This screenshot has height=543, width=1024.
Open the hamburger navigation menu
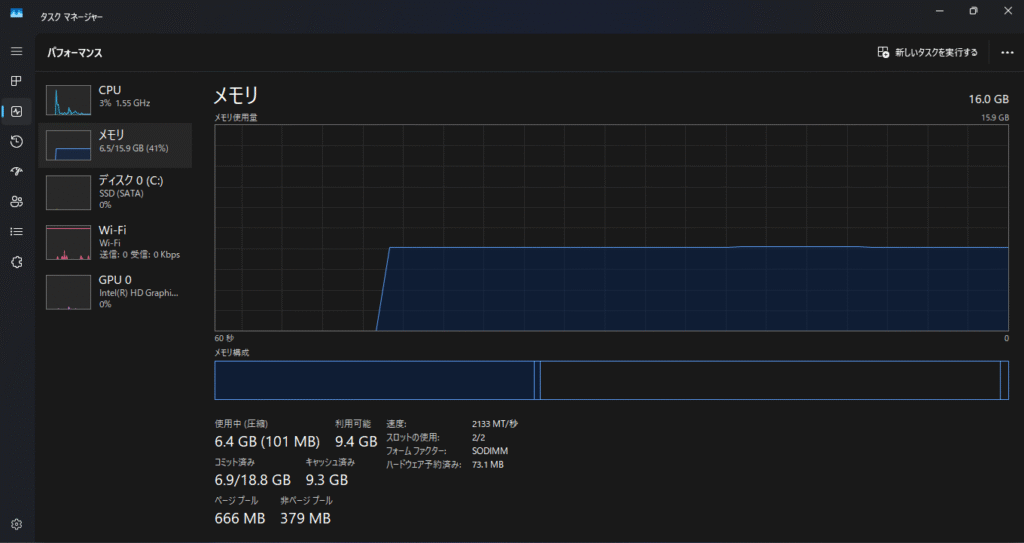(17, 52)
